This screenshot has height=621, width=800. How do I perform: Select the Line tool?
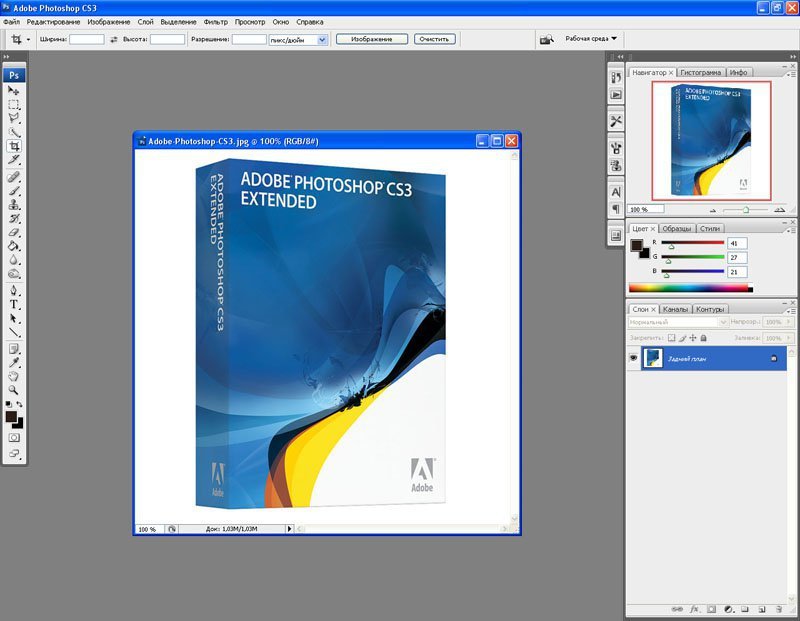pos(14,332)
